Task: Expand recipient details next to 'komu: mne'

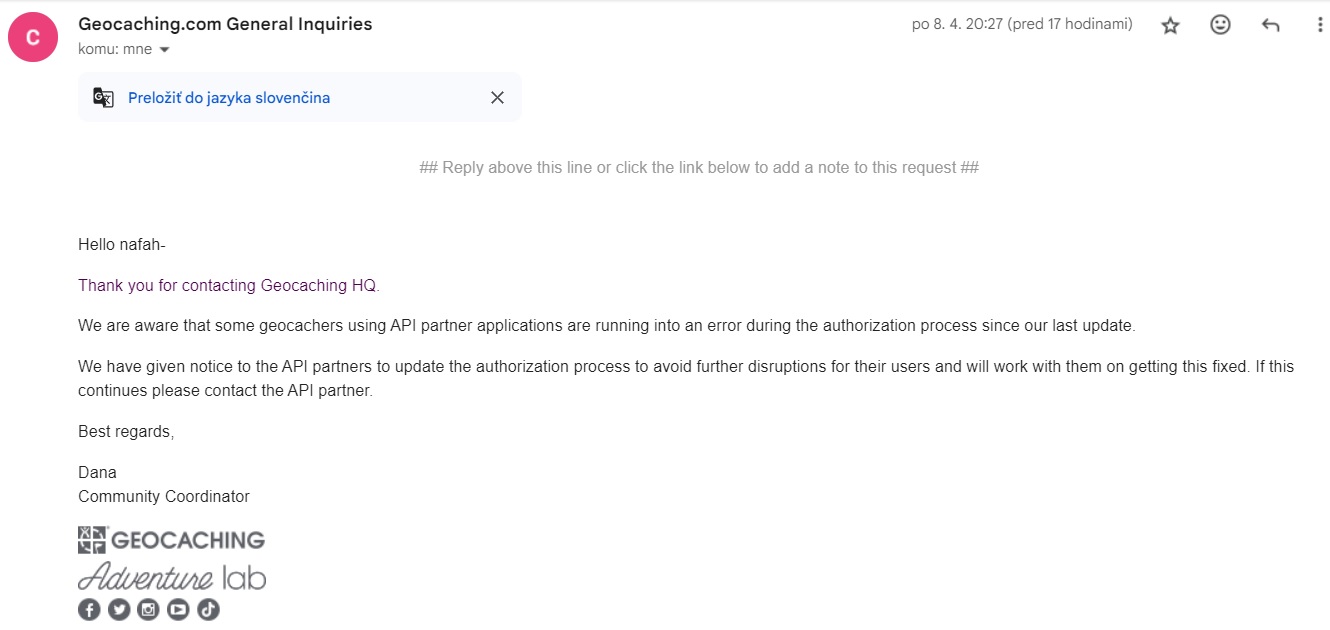Action: click(x=165, y=50)
